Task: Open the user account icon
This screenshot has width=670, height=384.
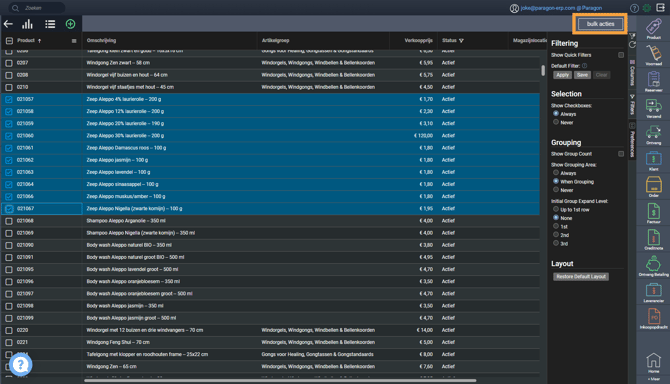Action: tap(514, 8)
